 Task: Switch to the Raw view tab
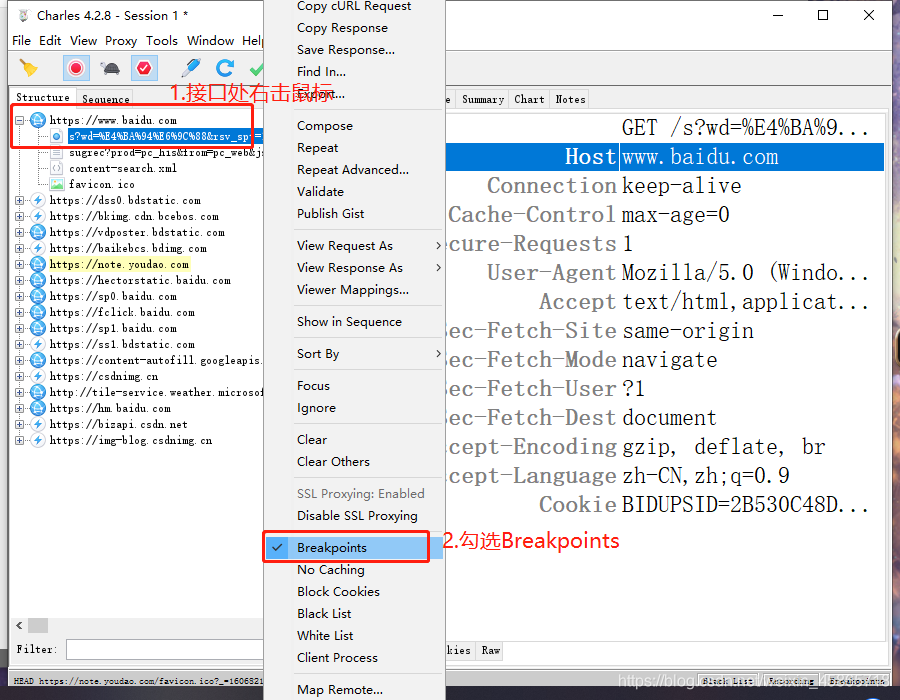pos(491,650)
